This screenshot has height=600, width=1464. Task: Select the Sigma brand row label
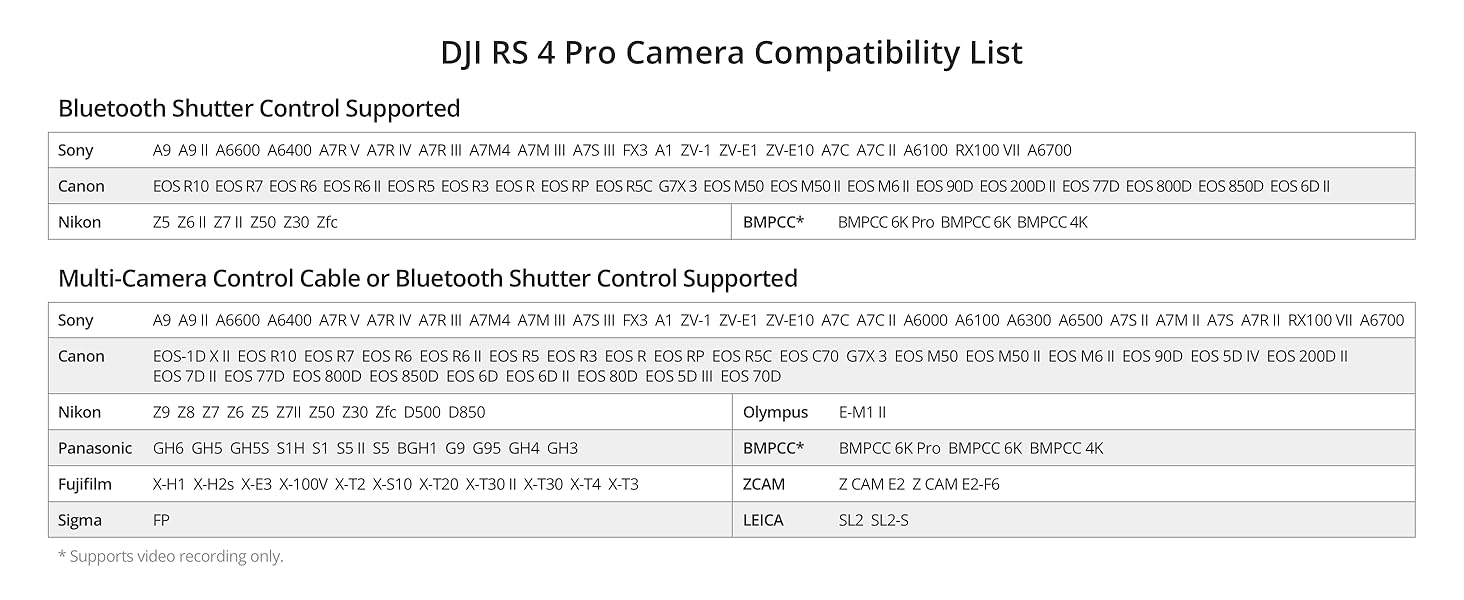pos(80,520)
